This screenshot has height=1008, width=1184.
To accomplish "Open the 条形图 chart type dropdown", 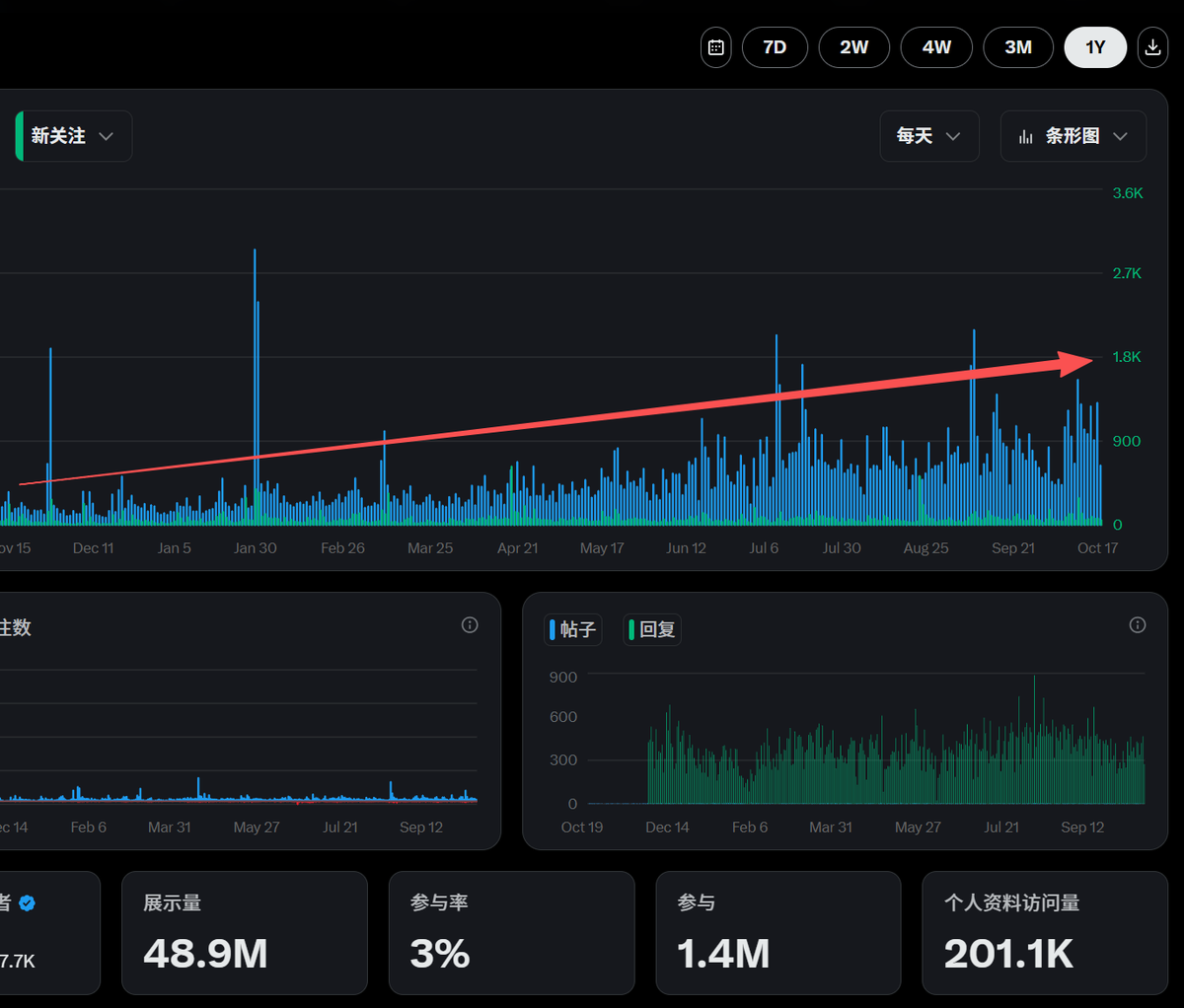I will coord(1073,136).
